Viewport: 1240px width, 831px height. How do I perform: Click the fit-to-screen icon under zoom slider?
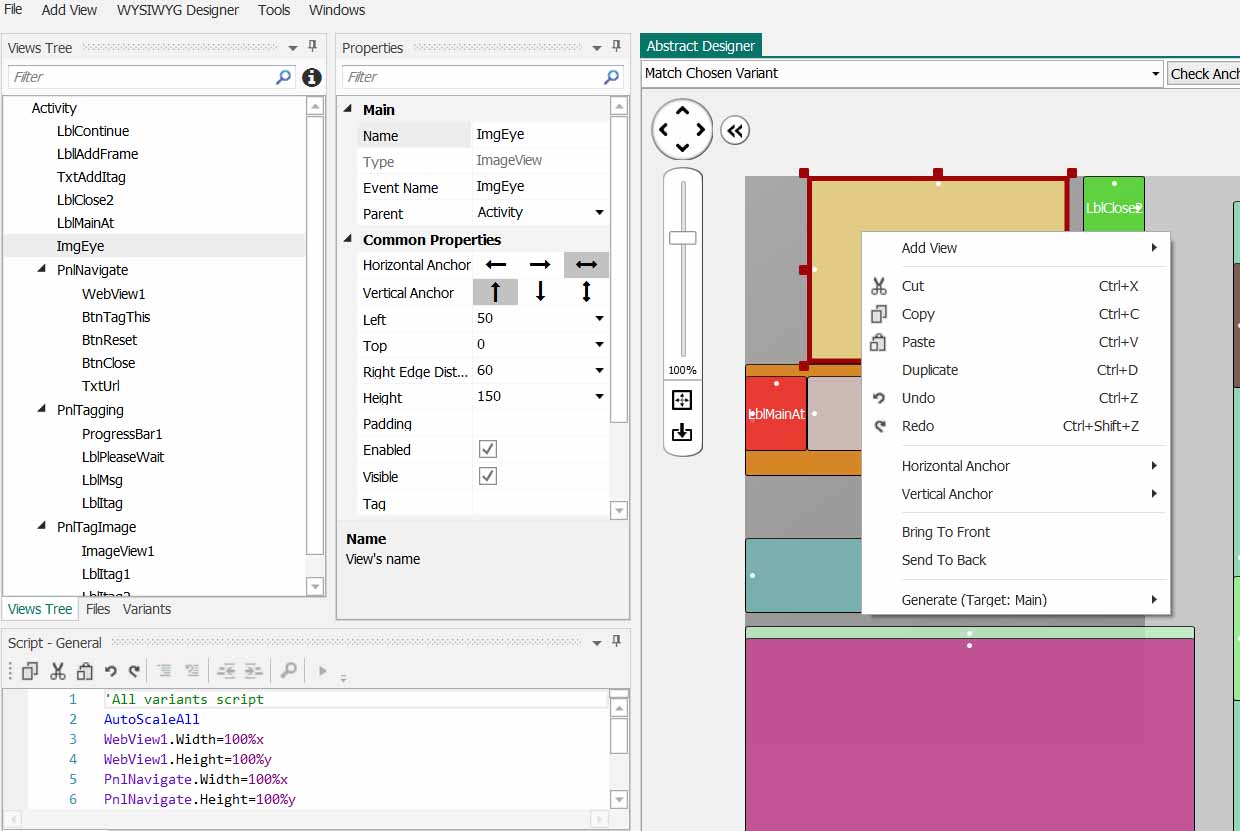[682, 400]
